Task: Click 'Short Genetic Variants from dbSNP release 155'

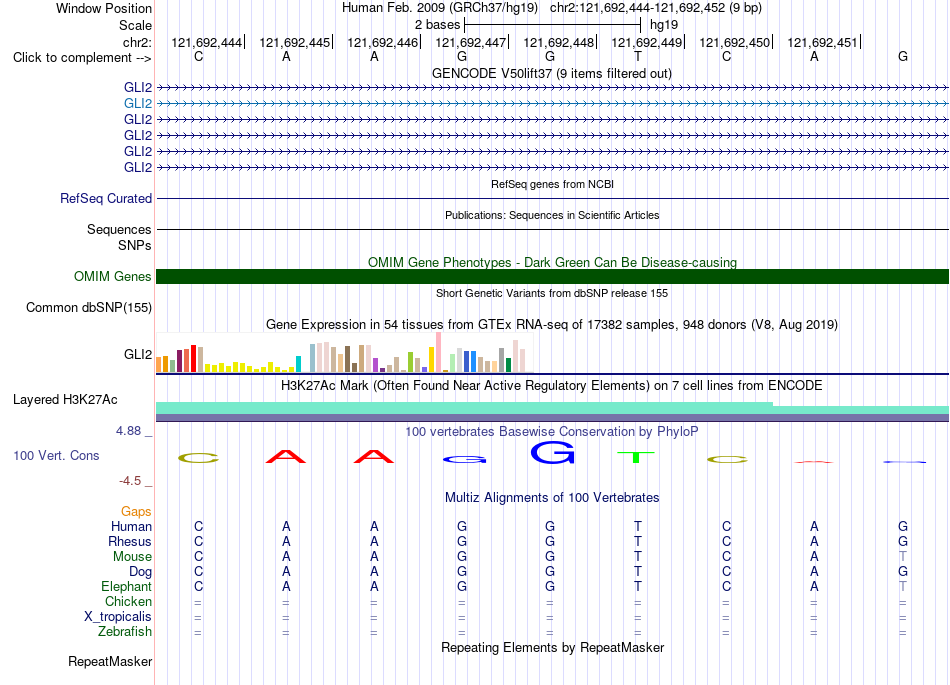Action: pos(552,293)
